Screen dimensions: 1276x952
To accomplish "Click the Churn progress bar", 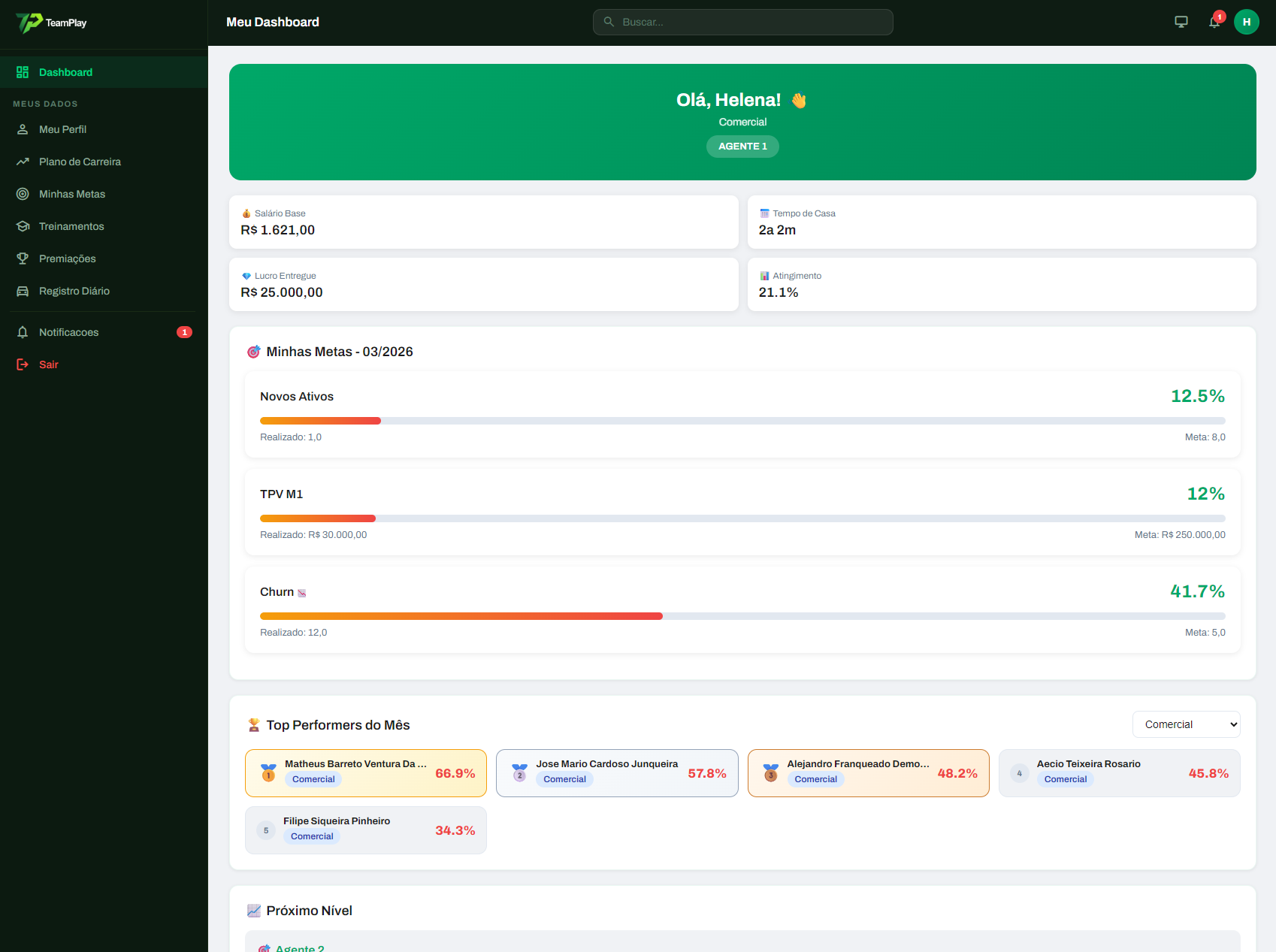I will tap(742, 616).
